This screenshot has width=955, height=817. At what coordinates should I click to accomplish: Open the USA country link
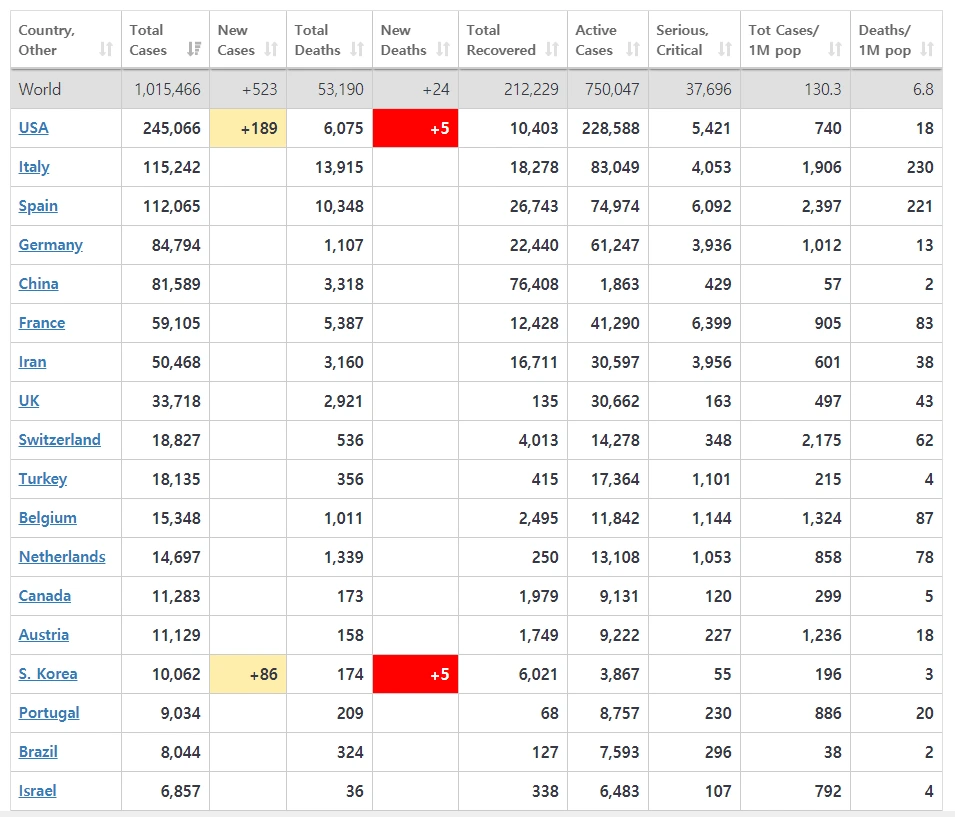click(x=33, y=128)
